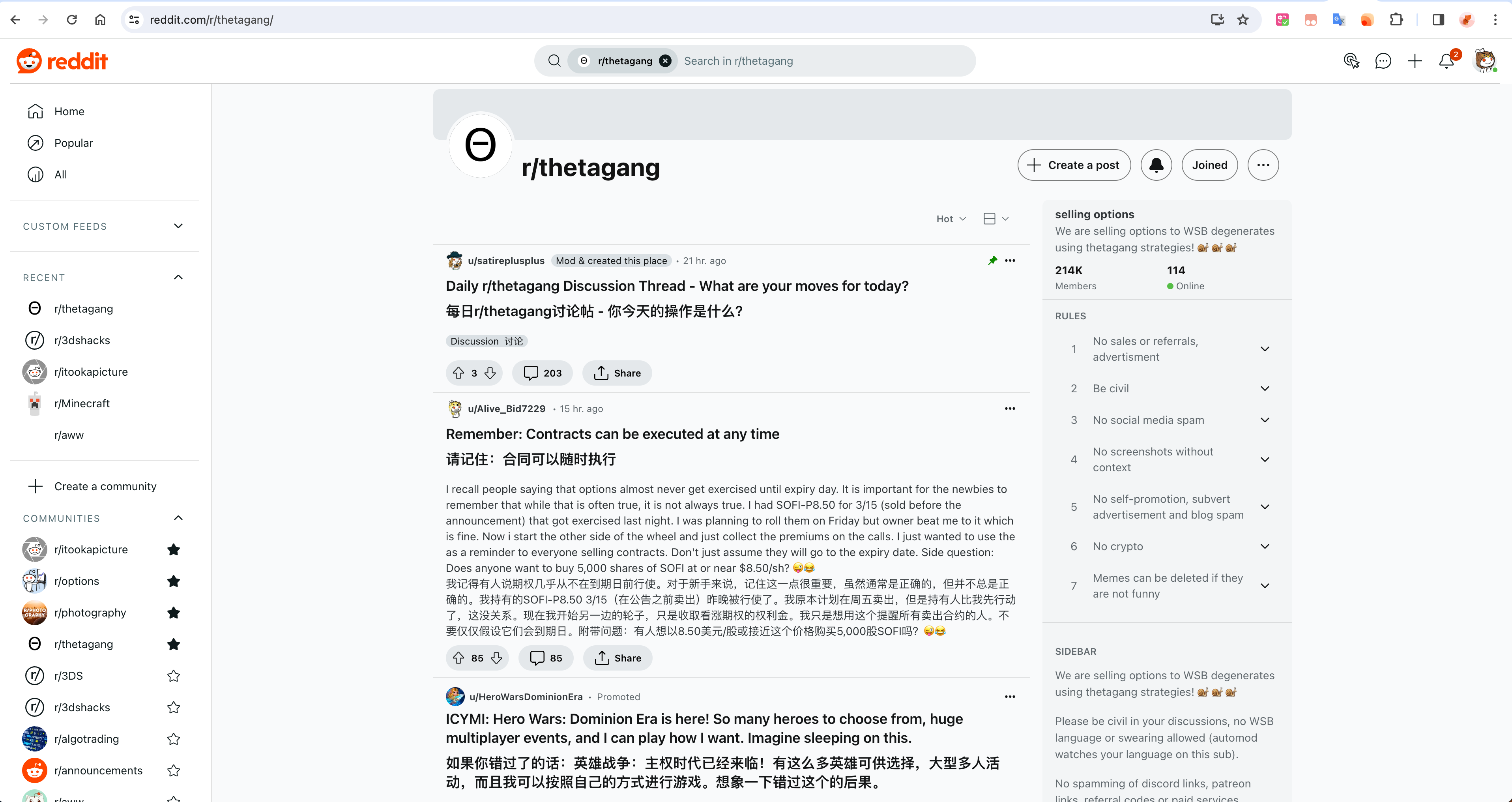Click the r/thetagang community avatar
1512x802 pixels.
[x=481, y=145]
